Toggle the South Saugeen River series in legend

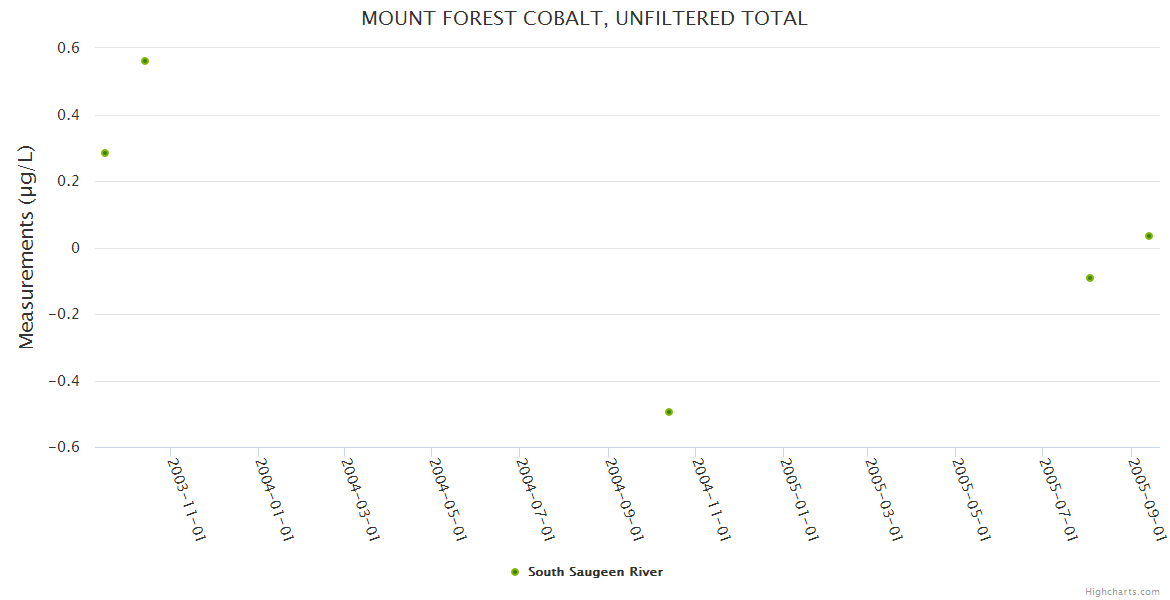(x=595, y=572)
